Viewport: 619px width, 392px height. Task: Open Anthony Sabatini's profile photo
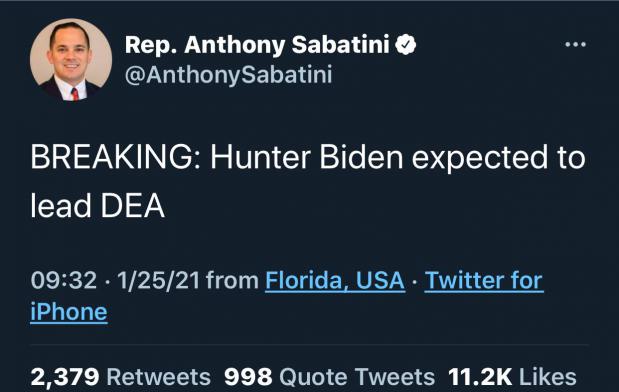tap(71, 60)
